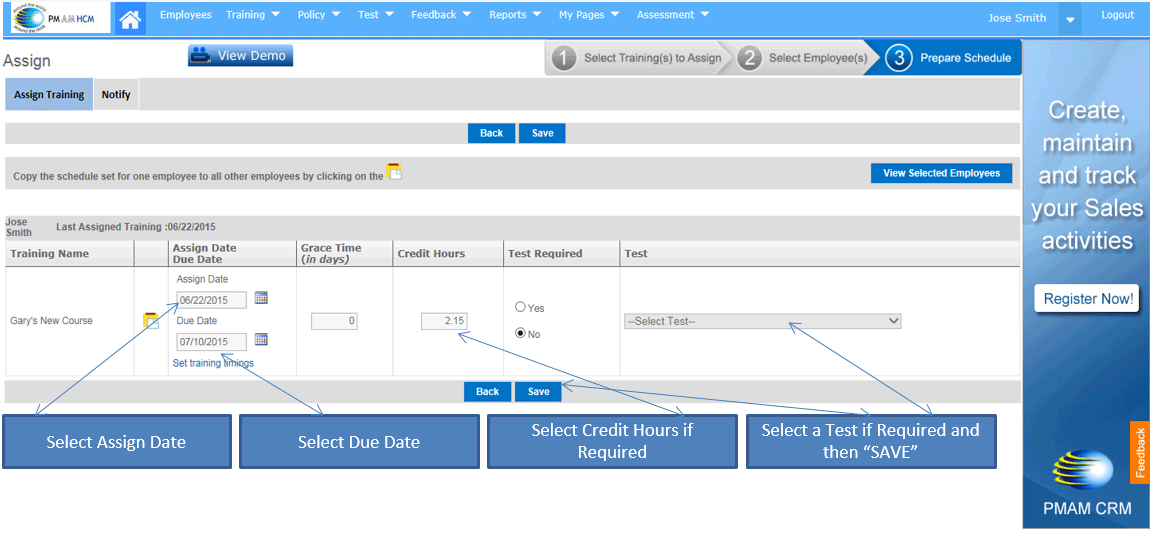Switch to the Notify tab
This screenshot has width=1153, height=536.
(116, 95)
